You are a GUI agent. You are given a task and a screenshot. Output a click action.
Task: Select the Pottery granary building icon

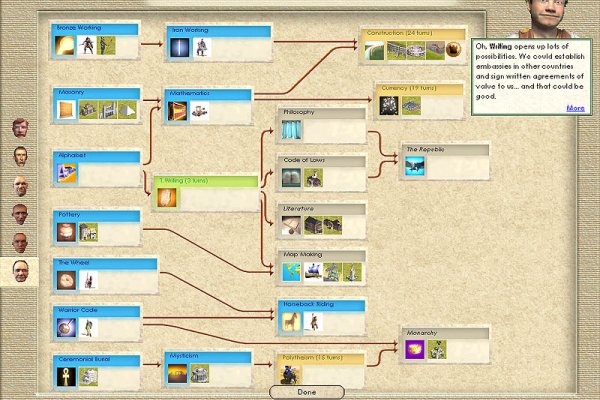[x=88, y=232]
